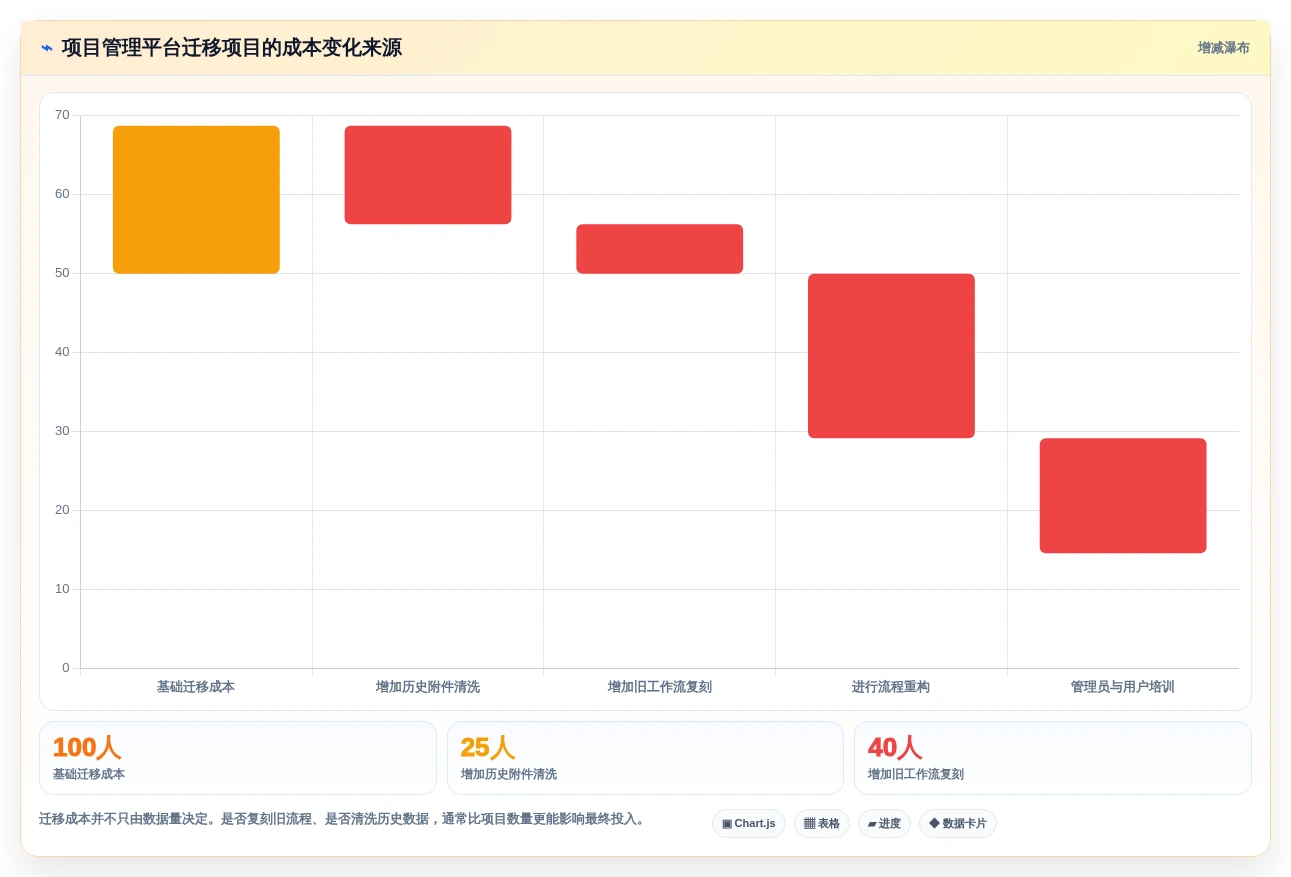This screenshot has height=877, width=1291.
Task: Click the chart title 项目管理平台迁移项目的成本变化来源
Action: [x=232, y=48]
